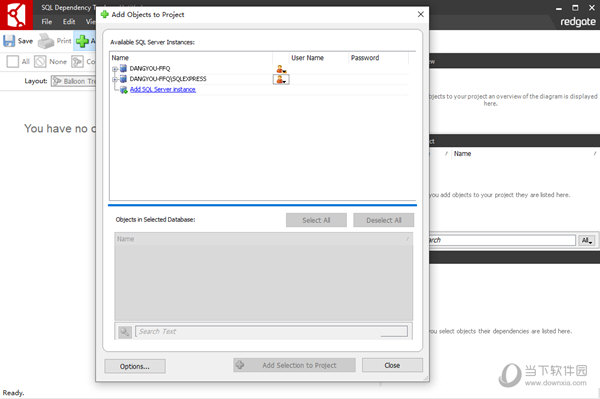600x399 pixels.
Task: Click the Save toolbar icon
Action: pyautogui.click(x=9, y=41)
